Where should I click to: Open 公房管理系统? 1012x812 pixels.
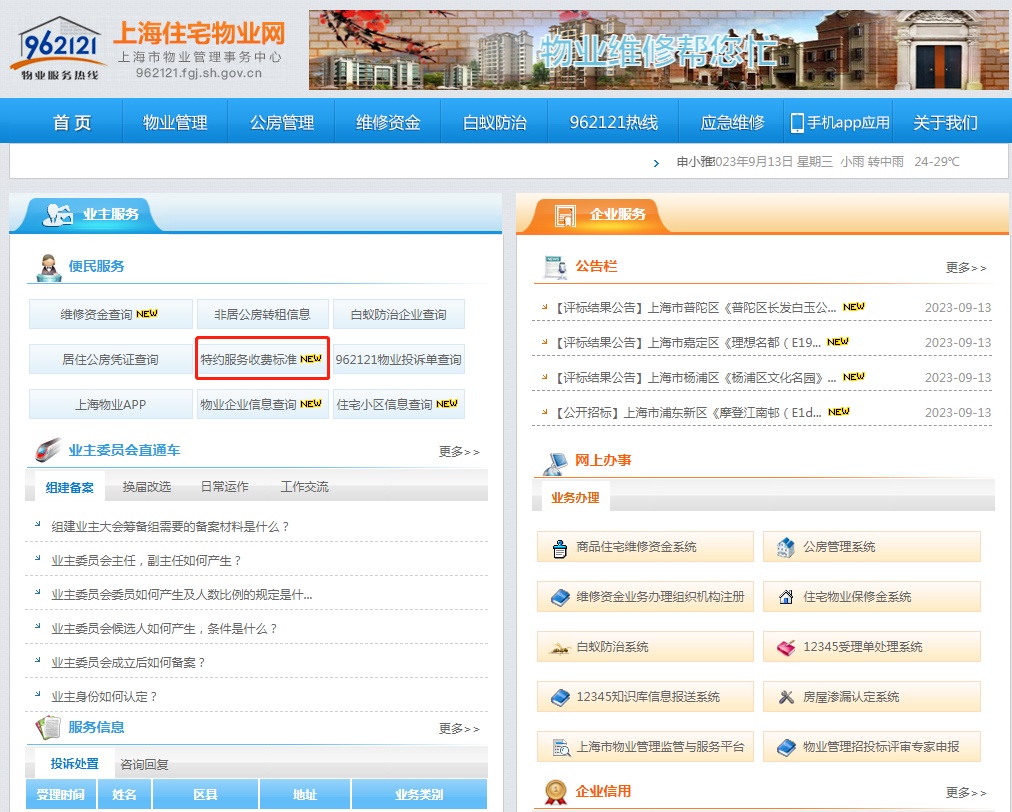click(871, 546)
